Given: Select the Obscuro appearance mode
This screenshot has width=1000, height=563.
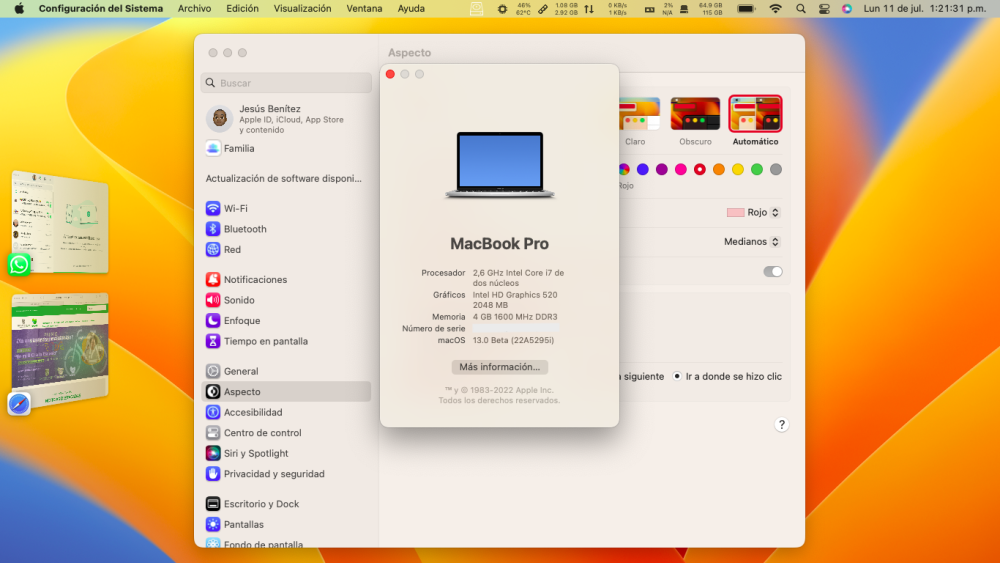Looking at the screenshot, I should point(695,121).
